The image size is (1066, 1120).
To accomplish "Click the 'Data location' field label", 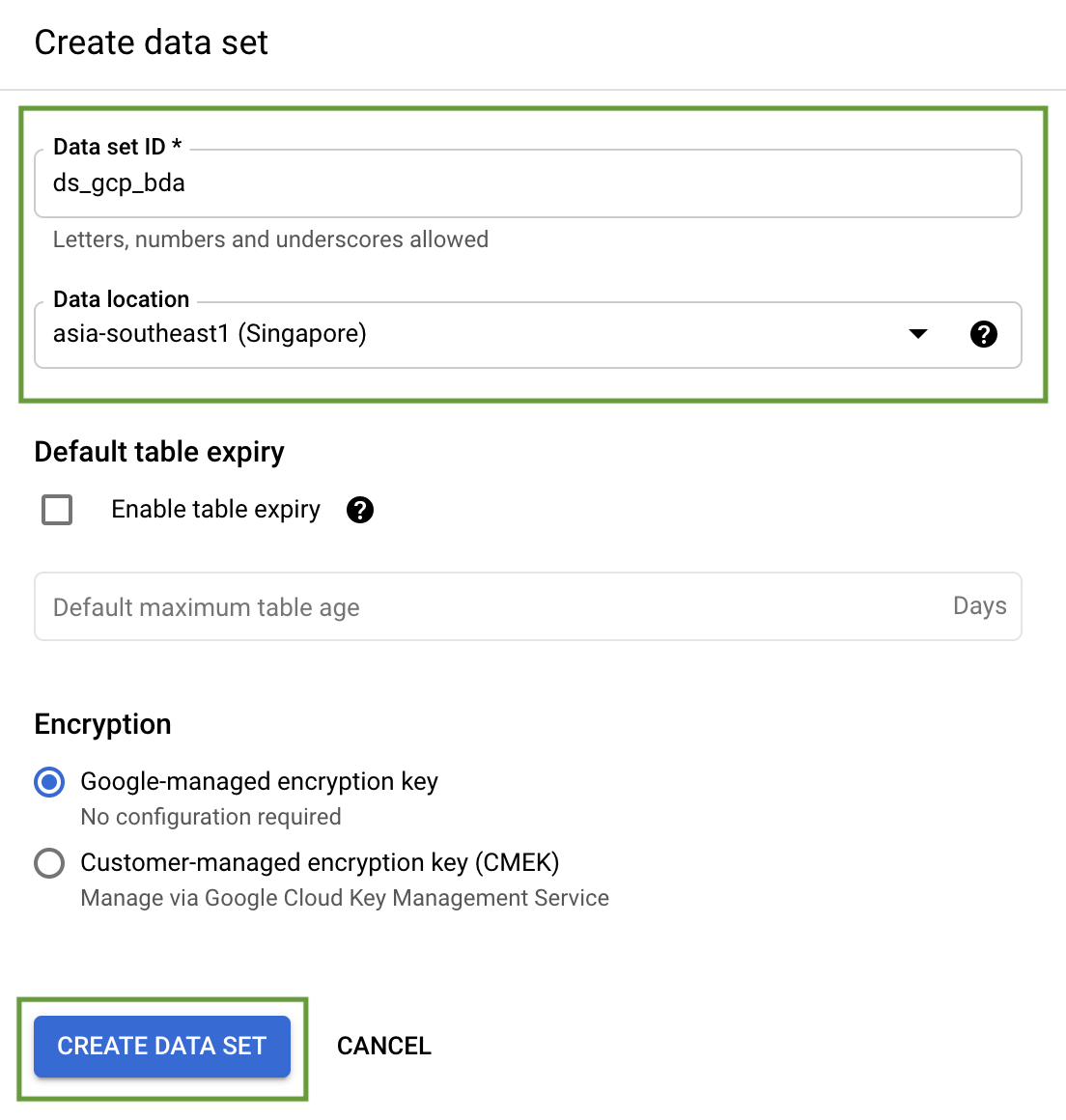I will (x=122, y=299).
